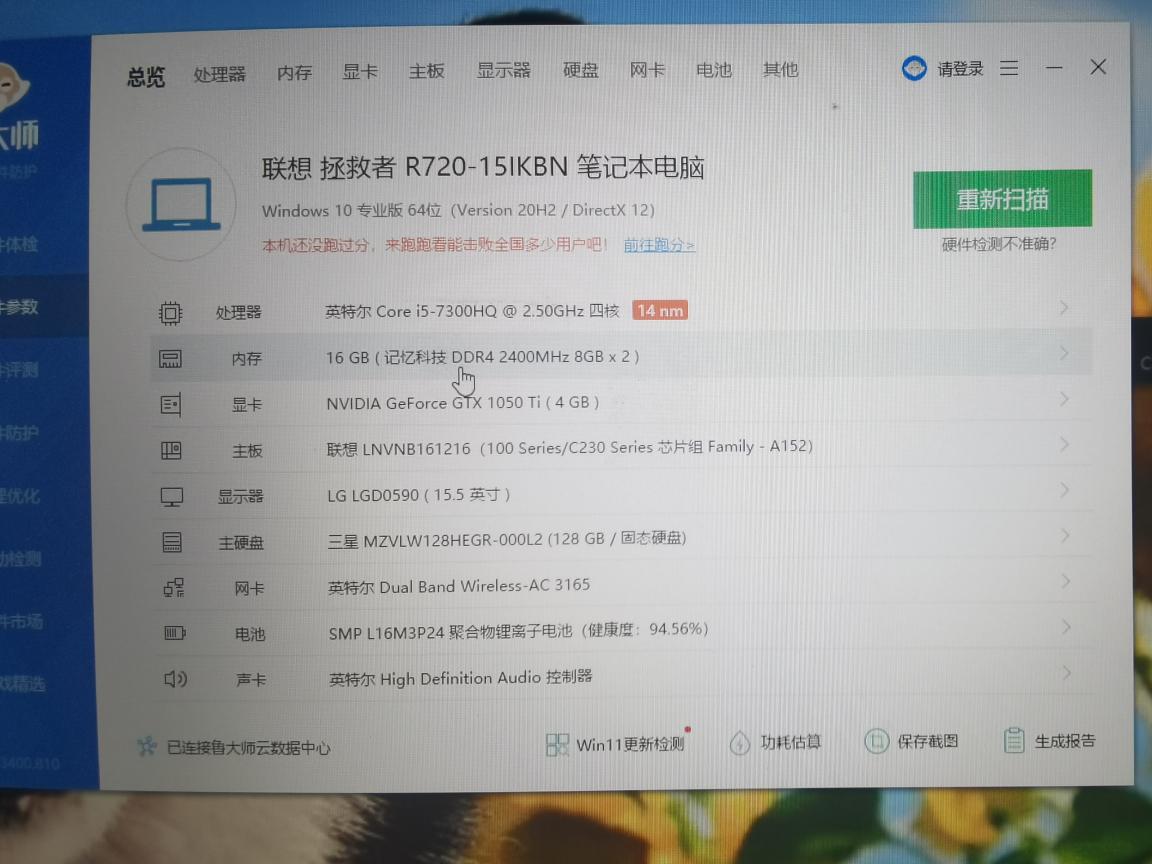Expand the 内存 row chevron
Viewport: 1152px width, 864px height.
tap(1064, 353)
